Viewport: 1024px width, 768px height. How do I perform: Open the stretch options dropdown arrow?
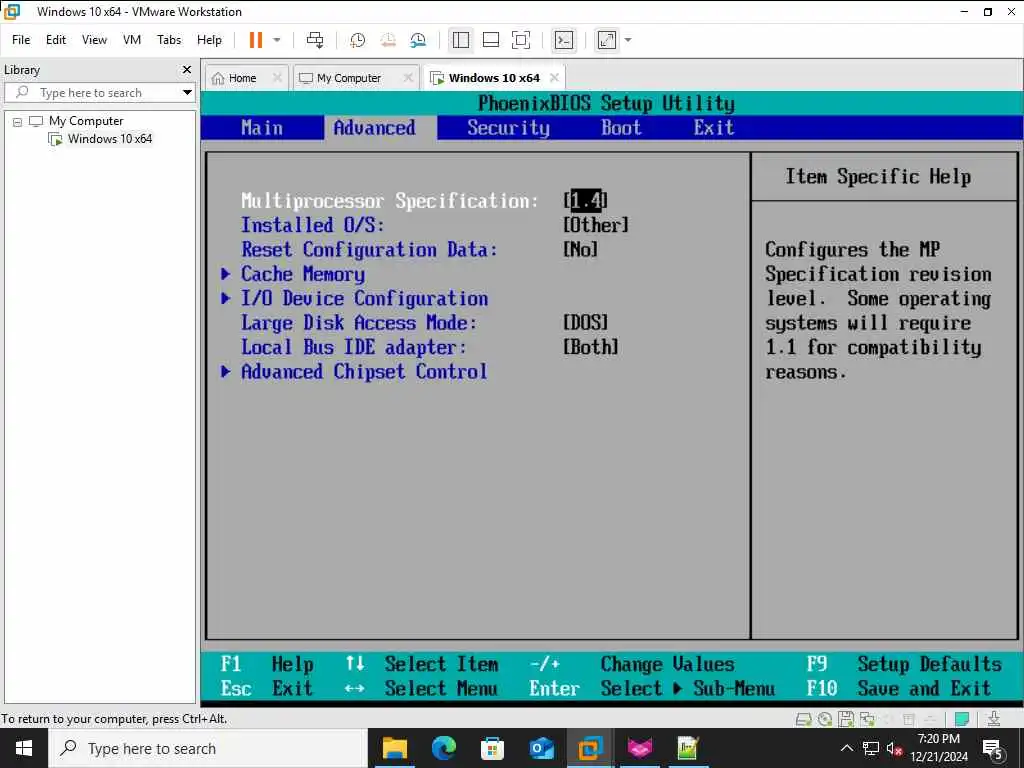click(628, 40)
